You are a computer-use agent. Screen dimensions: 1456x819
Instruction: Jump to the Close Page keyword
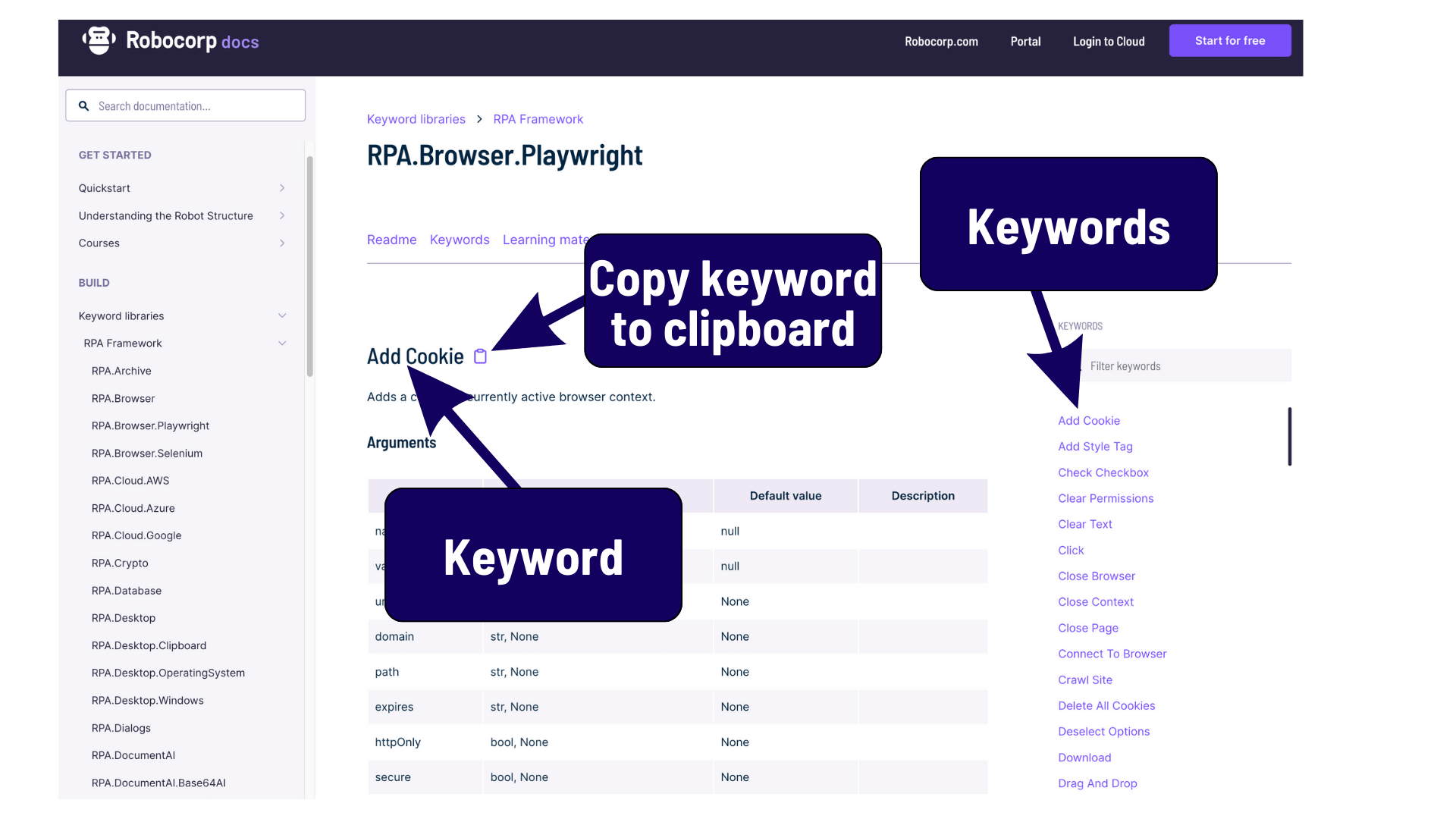(x=1088, y=628)
